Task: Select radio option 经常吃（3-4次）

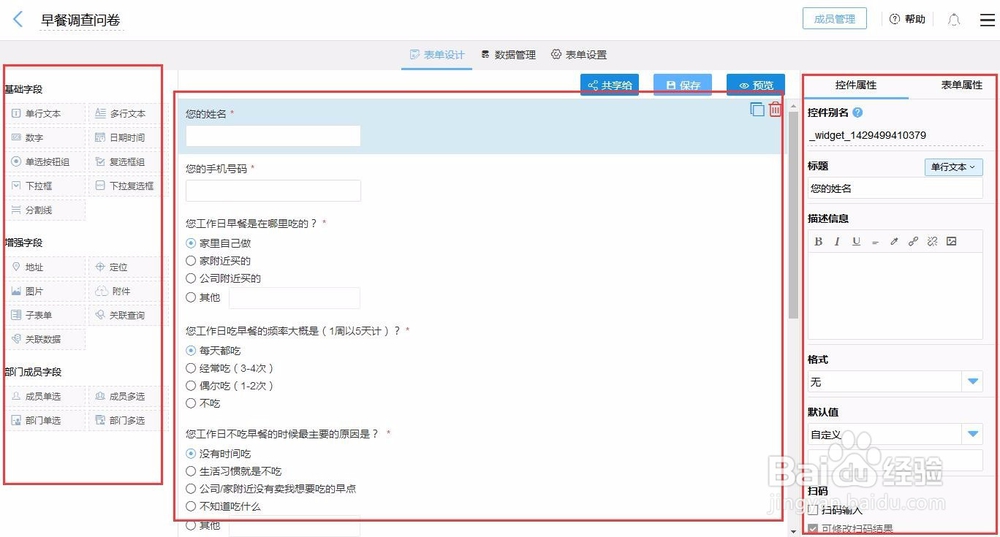Action: click(x=191, y=368)
